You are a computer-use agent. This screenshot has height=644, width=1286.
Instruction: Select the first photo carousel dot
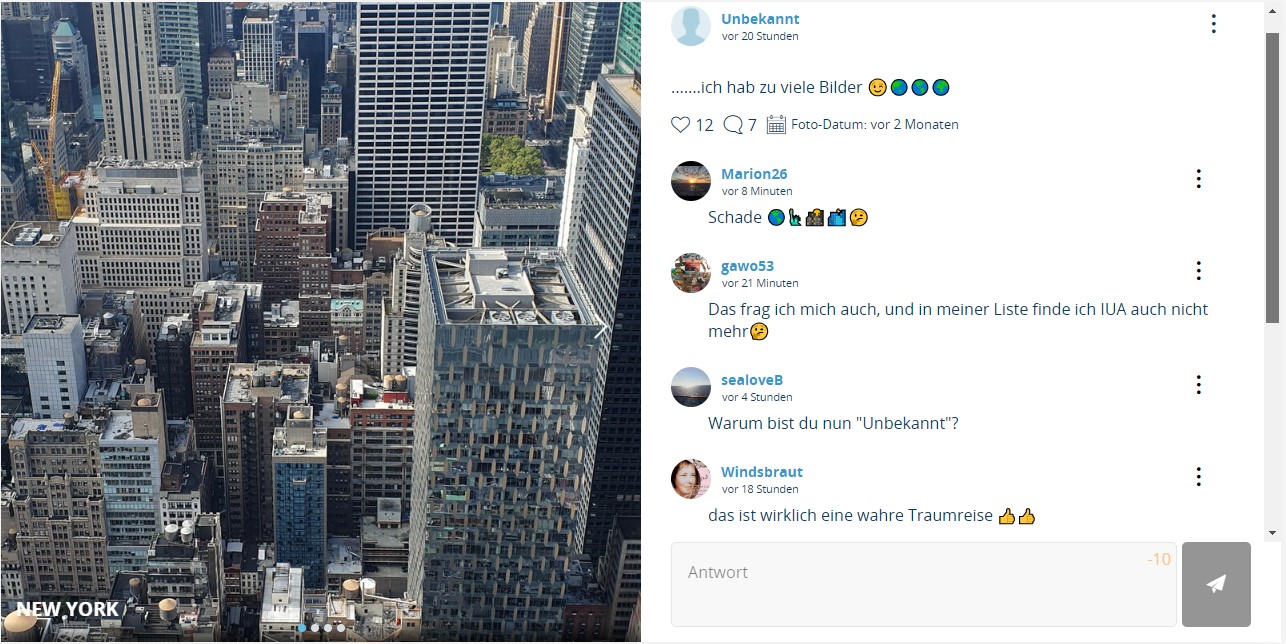pos(302,628)
